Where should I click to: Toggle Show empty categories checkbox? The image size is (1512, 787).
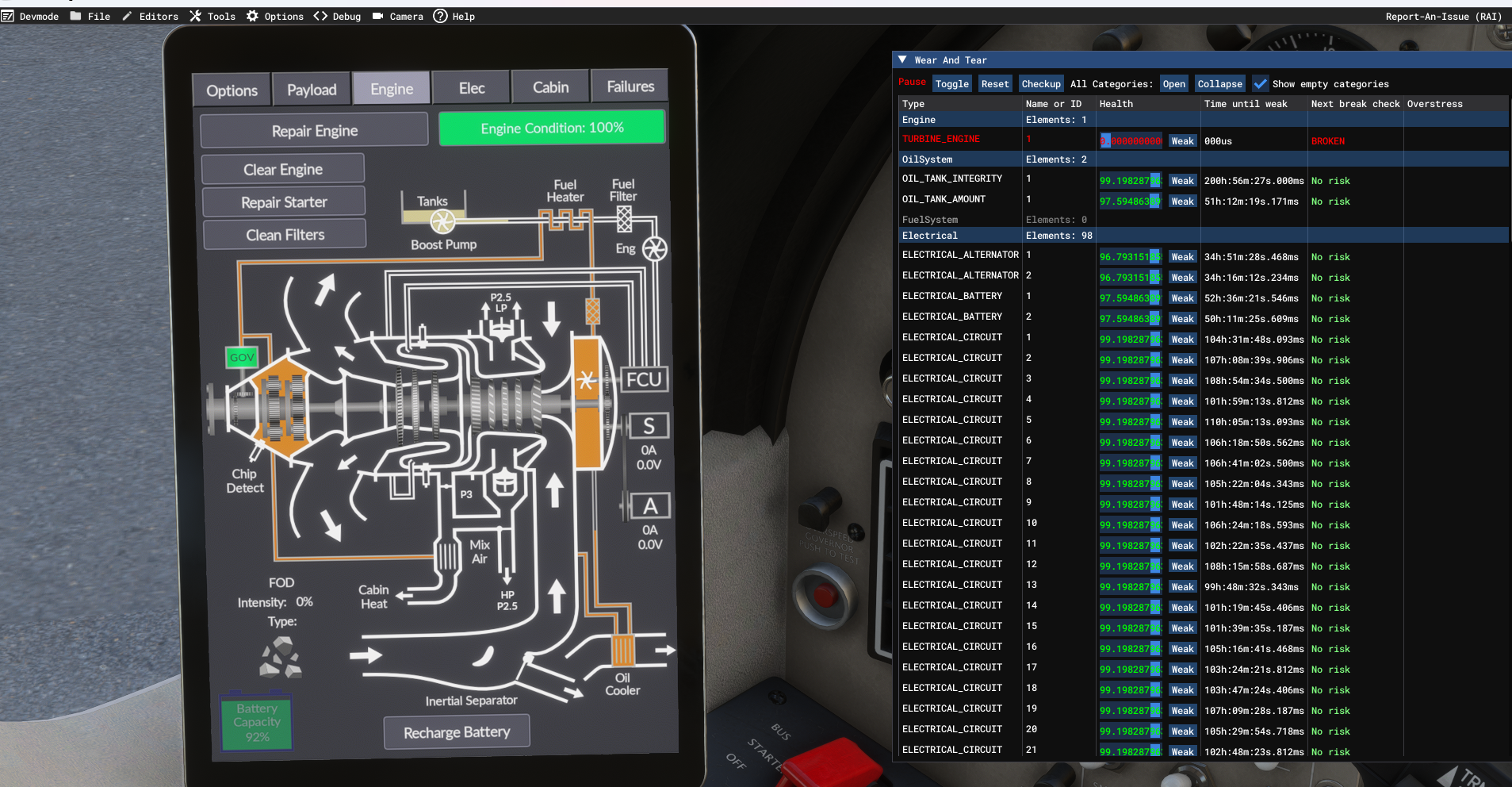pyautogui.click(x=1261, y=83)
